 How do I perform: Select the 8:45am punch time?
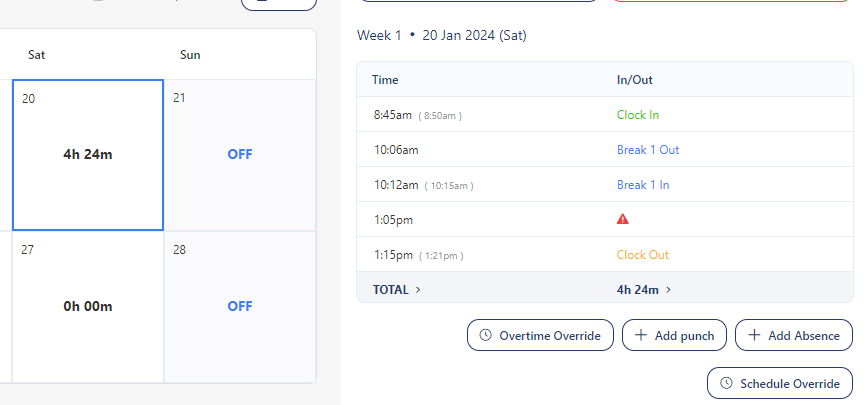click(x=392, y=115)
